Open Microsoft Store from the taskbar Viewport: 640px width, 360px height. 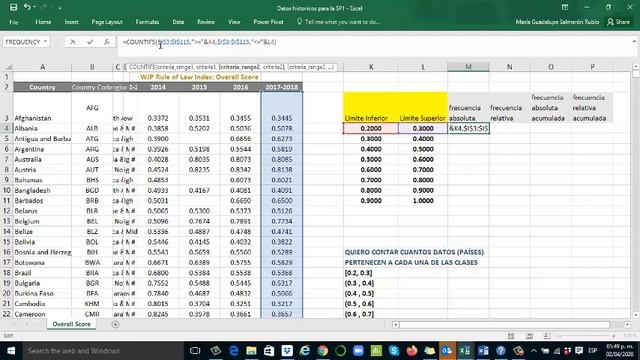269,351
